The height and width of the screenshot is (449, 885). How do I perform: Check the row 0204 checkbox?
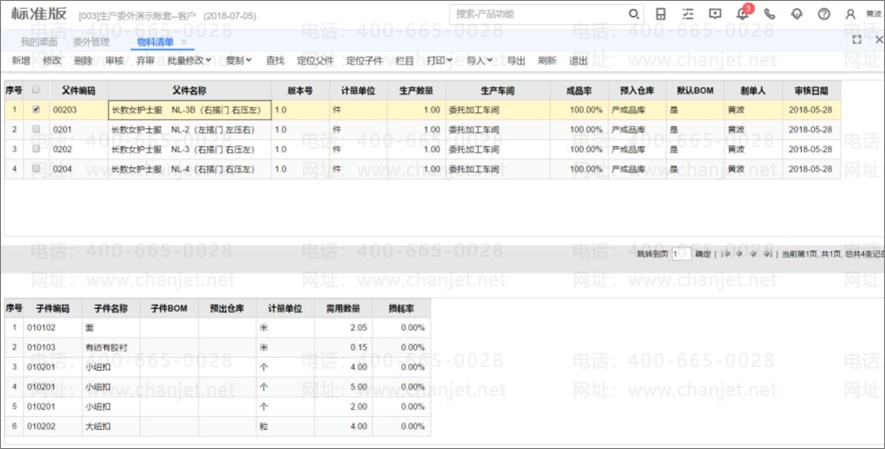(36, 169)
